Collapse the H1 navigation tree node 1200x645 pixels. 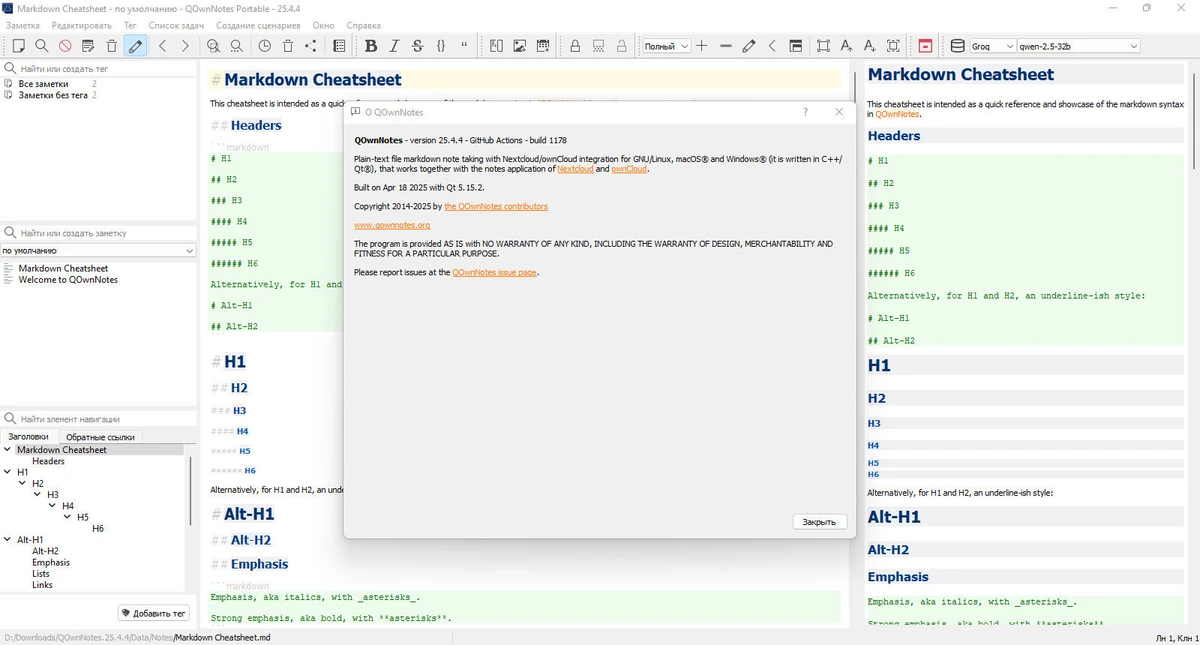tap(8, 472)
